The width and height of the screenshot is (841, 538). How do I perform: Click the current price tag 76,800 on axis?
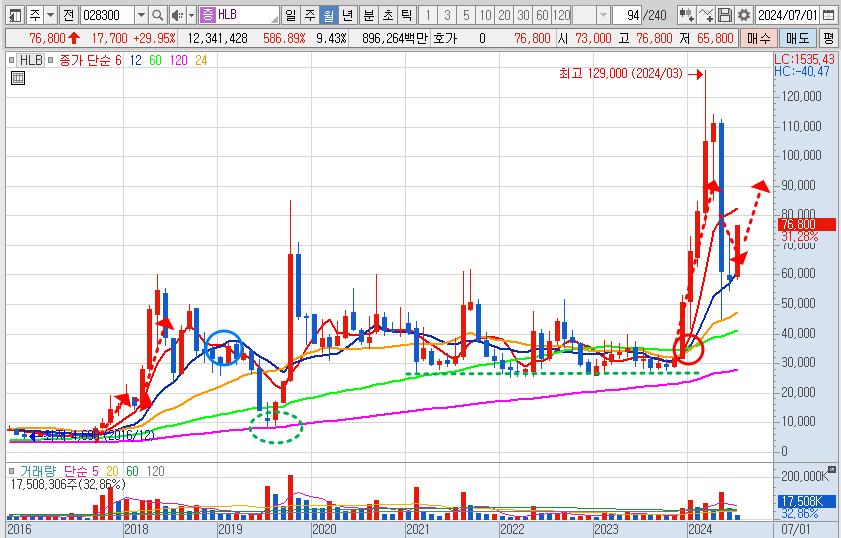[x=806, y=224]
